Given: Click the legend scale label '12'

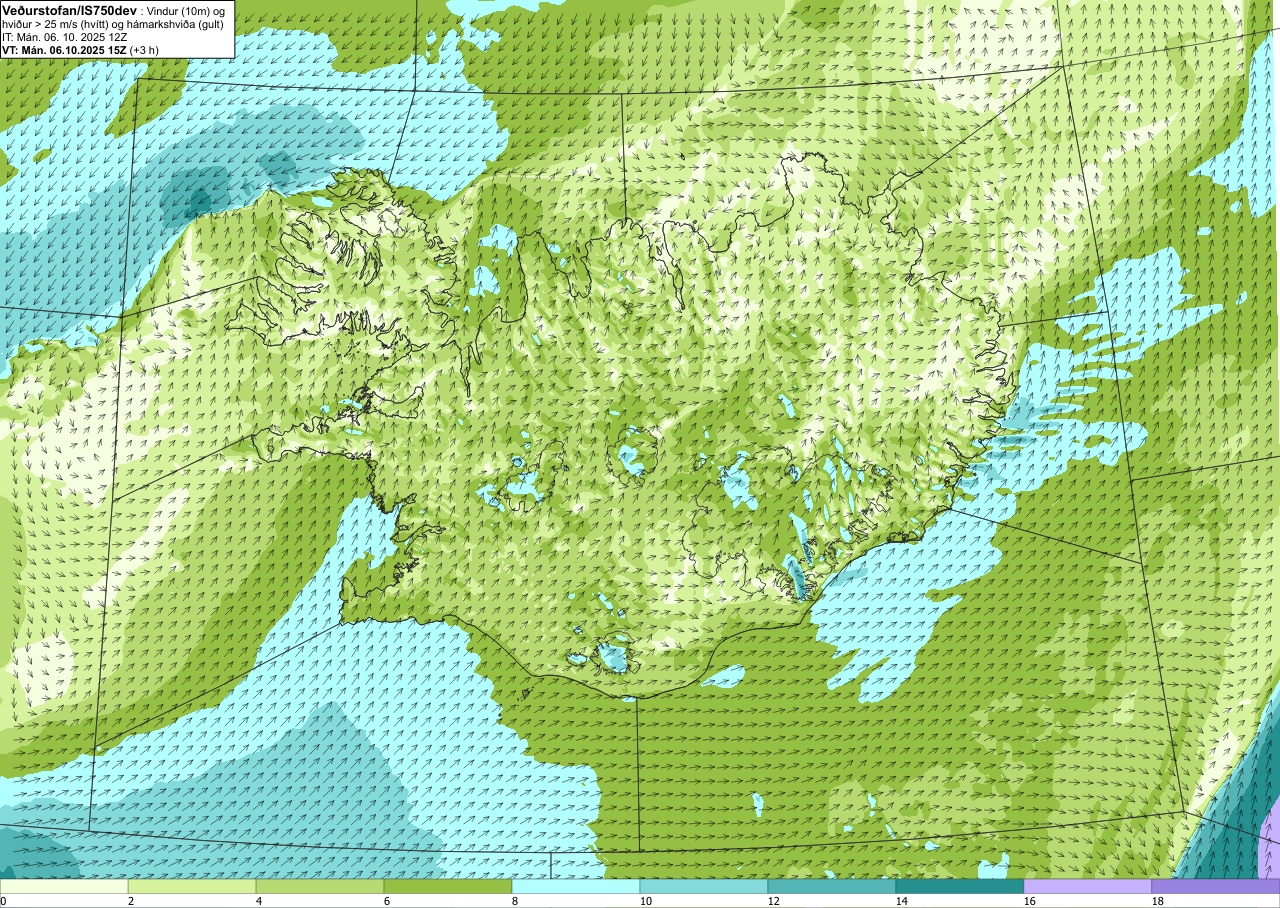Looking at the screenshot, I should click(x=776, y=901).
